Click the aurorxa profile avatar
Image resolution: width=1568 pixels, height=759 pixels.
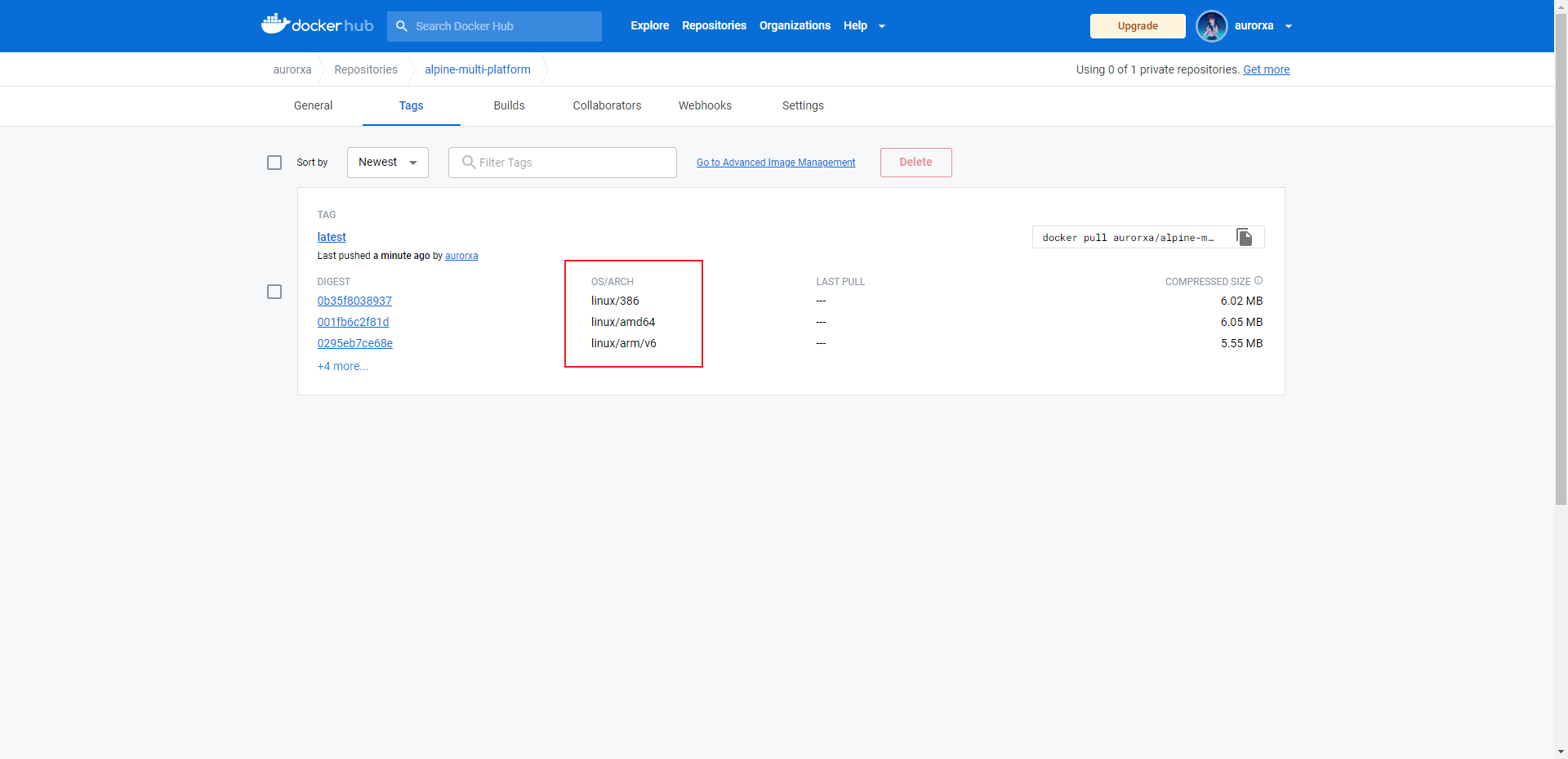tap(1211, 26)
